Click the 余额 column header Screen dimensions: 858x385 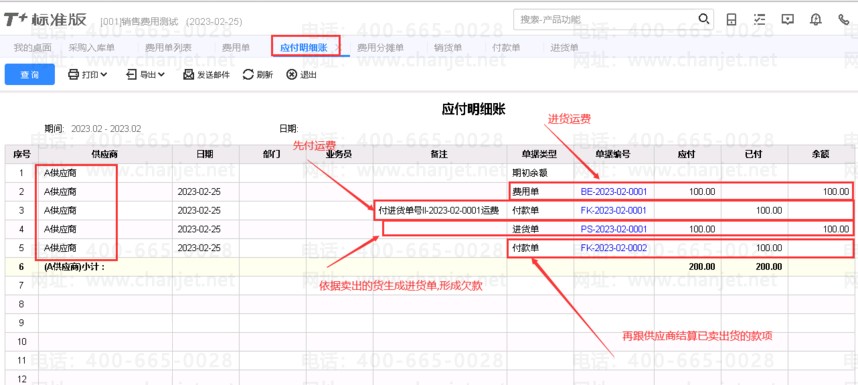820,154
